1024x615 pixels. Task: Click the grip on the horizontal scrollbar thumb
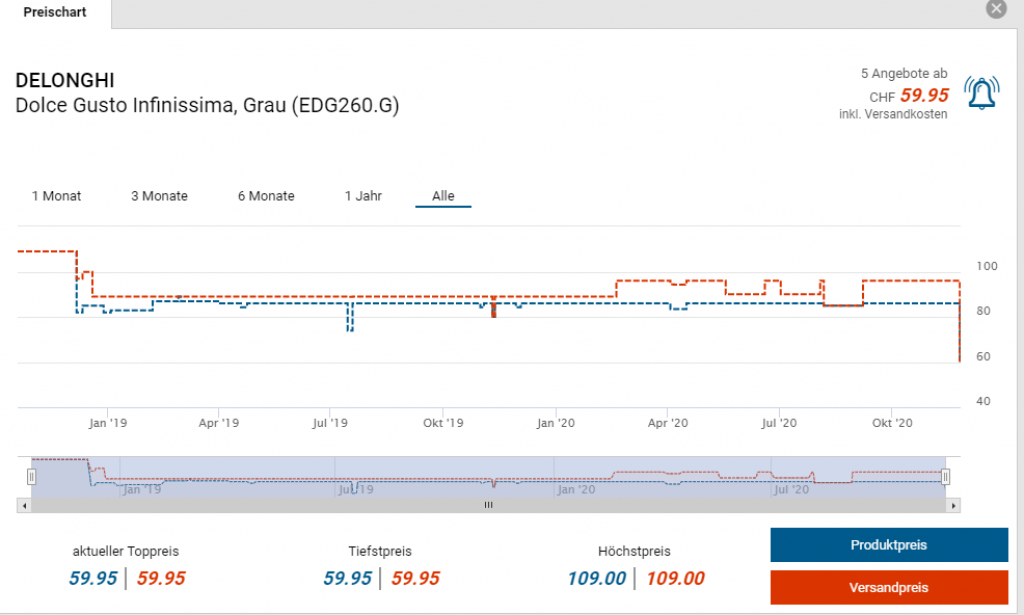(x=489, y=505)
